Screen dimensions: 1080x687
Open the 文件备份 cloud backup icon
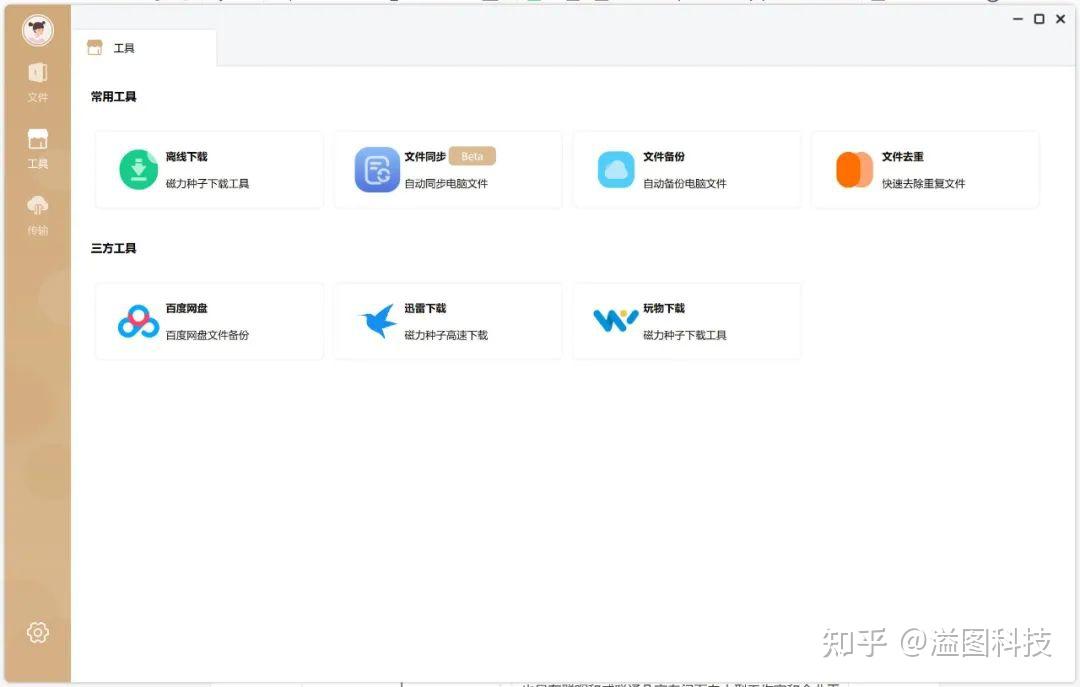tap(614, 169)
